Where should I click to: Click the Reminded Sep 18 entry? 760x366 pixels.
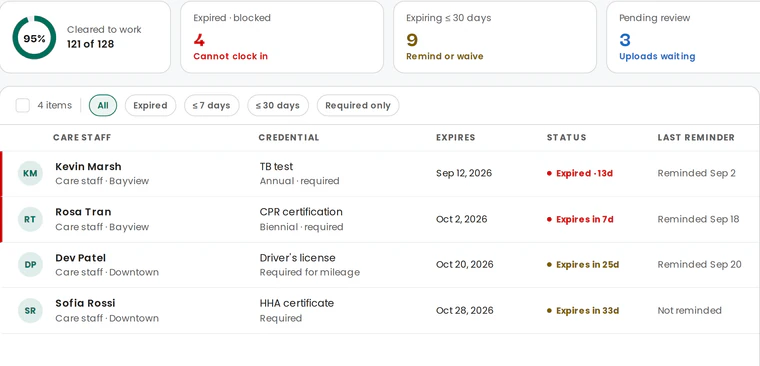tap(698, 219)
